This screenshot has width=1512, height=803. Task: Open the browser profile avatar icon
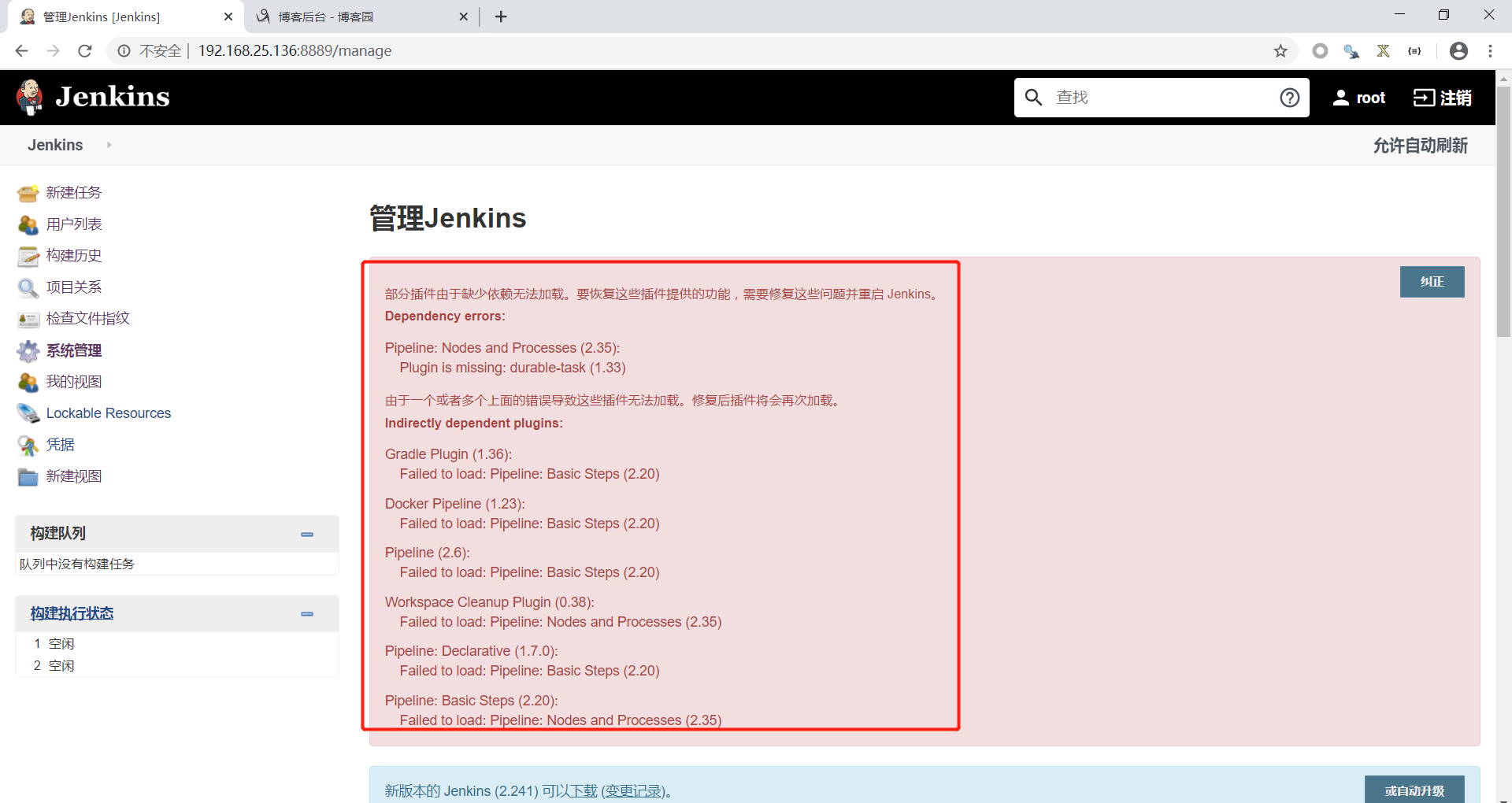pos(1458,51)
